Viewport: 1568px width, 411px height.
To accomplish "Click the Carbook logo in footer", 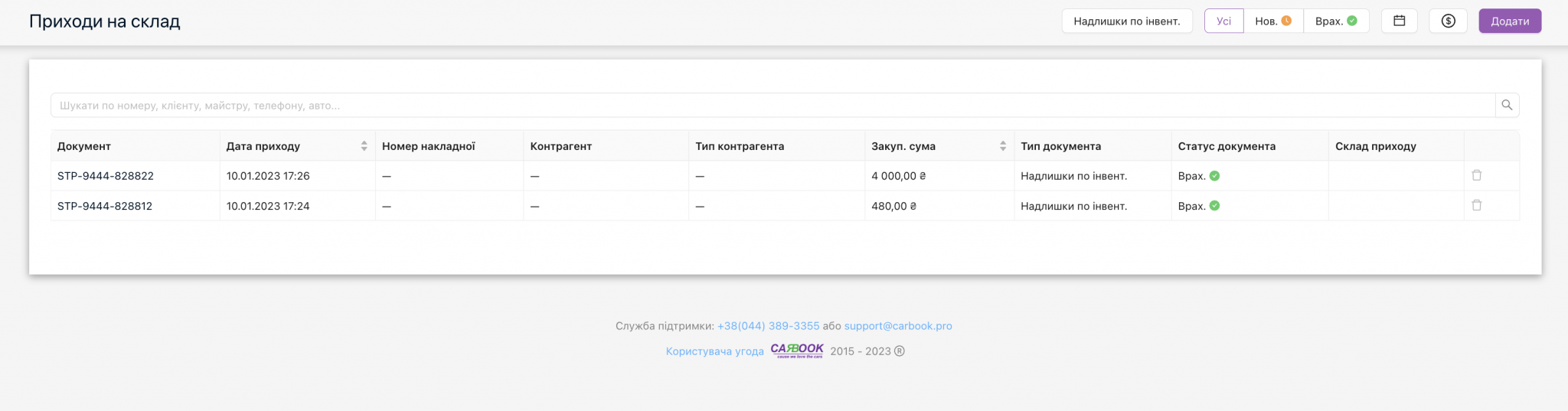I will (796, 351).
